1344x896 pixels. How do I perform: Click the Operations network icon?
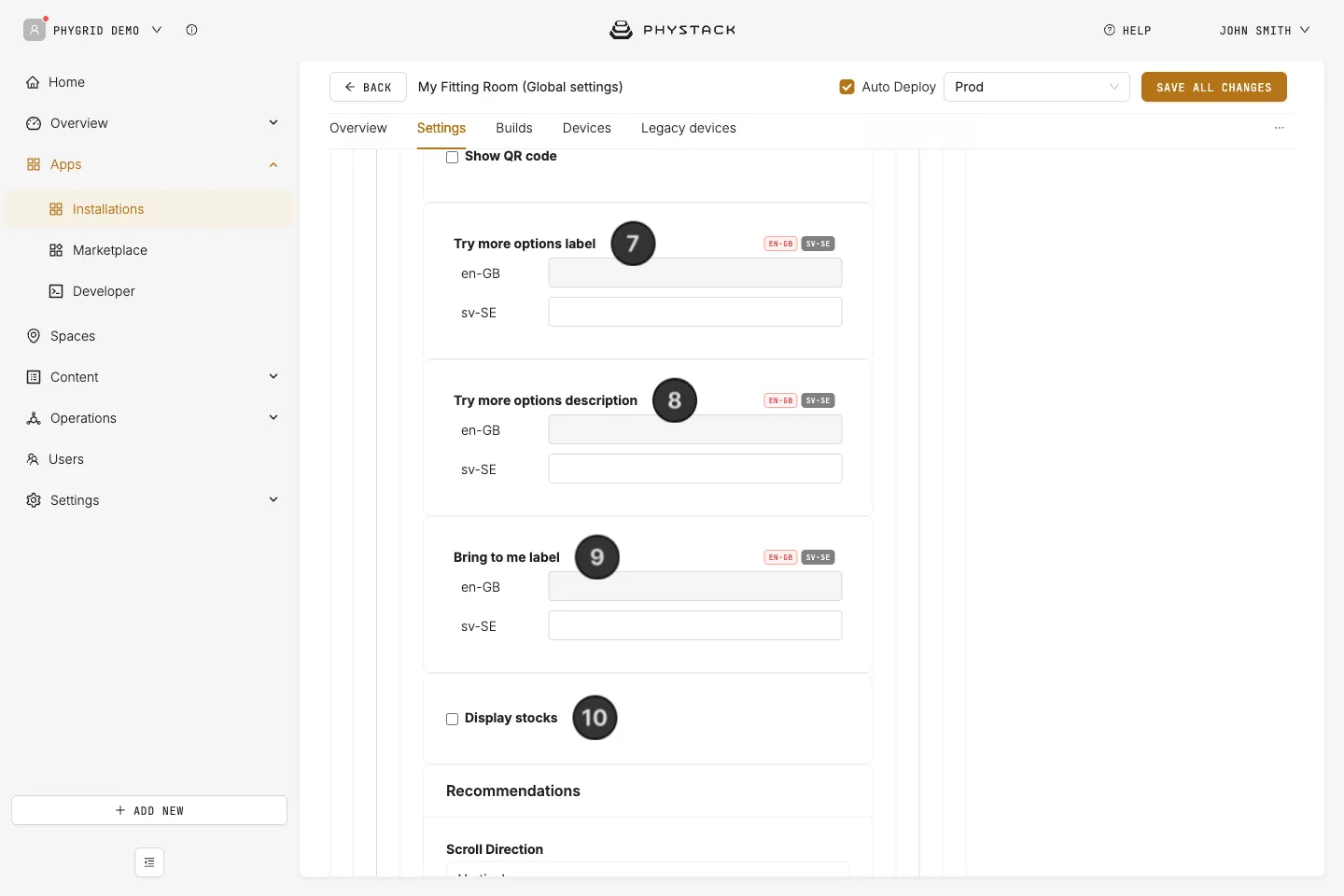click(34, 418)
